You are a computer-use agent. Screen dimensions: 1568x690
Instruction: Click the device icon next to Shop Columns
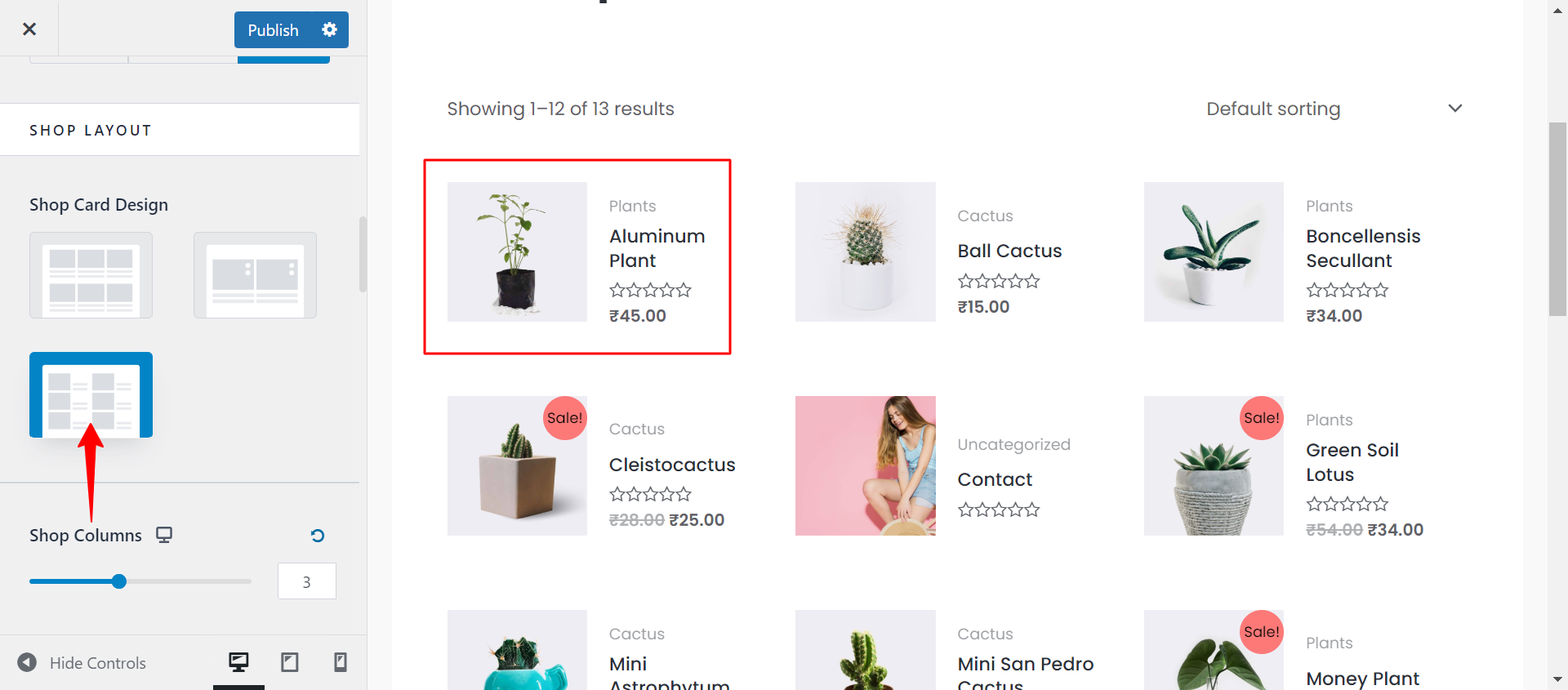click(163, 535)
